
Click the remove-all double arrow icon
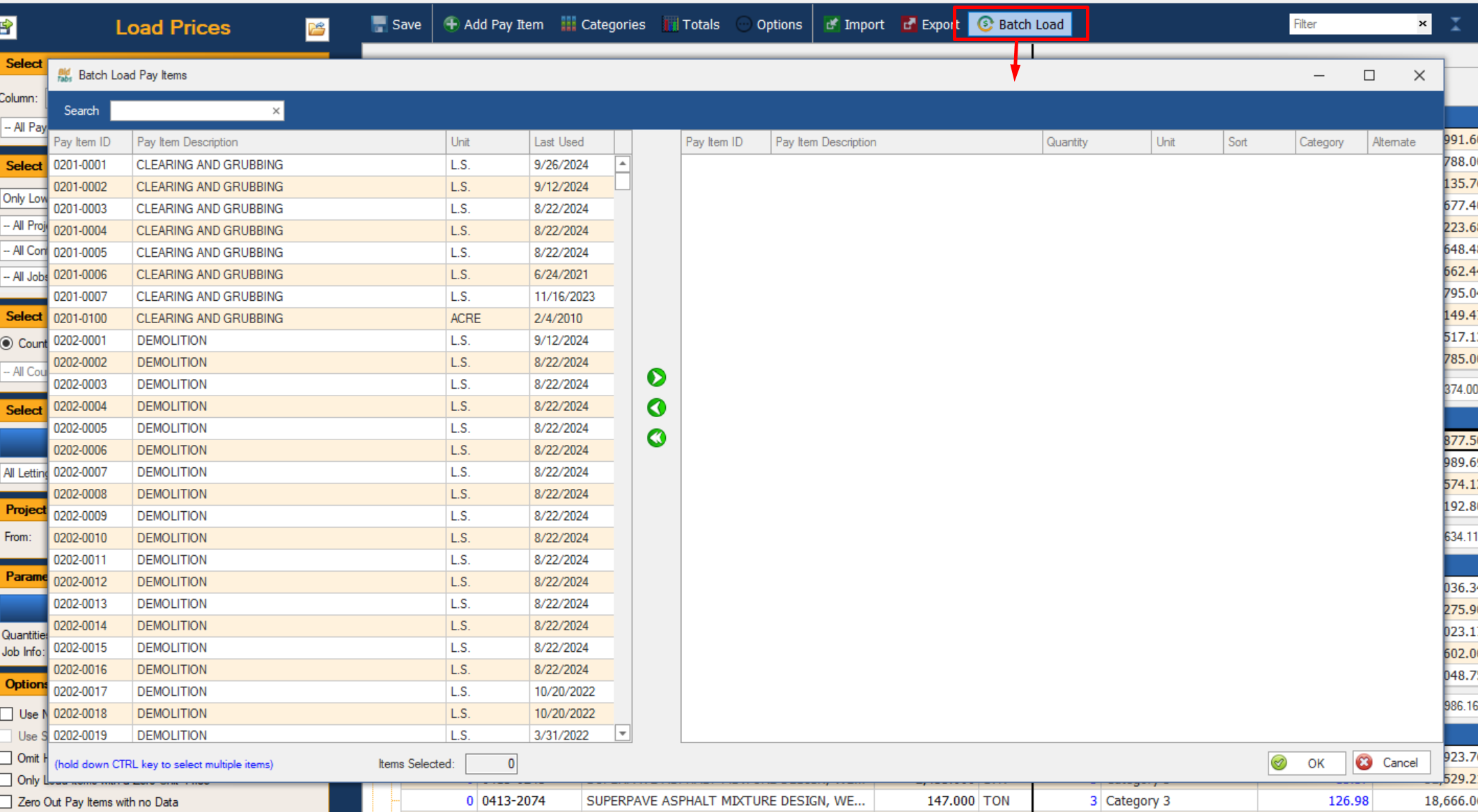(656, 438)
